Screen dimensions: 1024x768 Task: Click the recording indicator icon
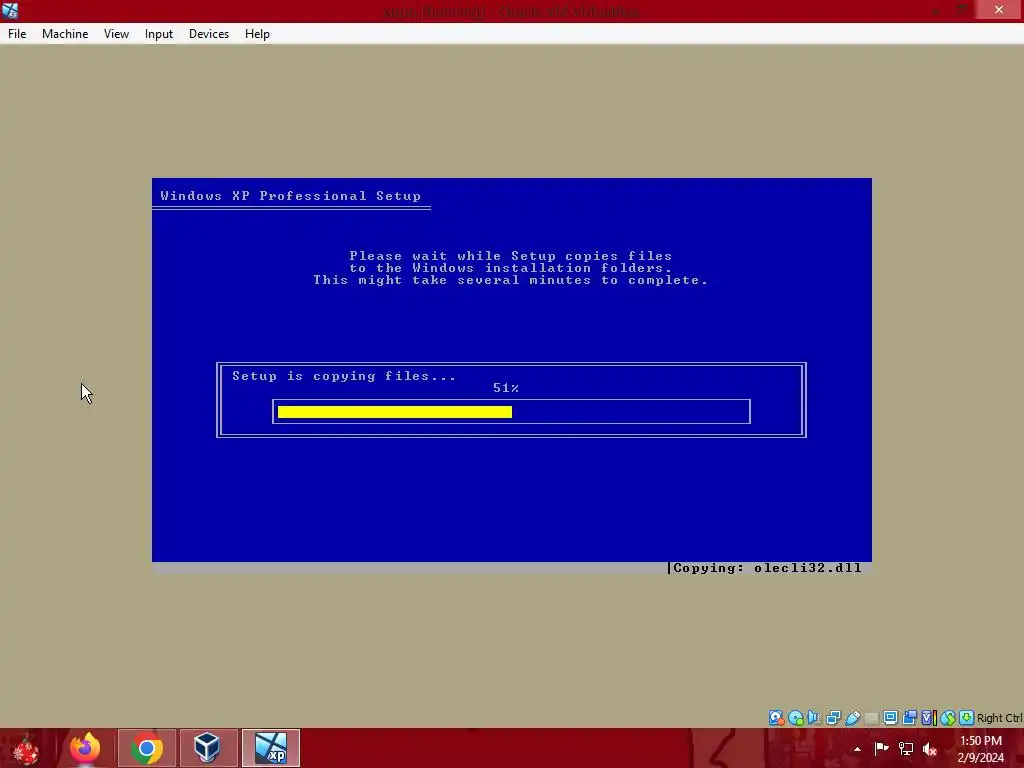(909, 718)
